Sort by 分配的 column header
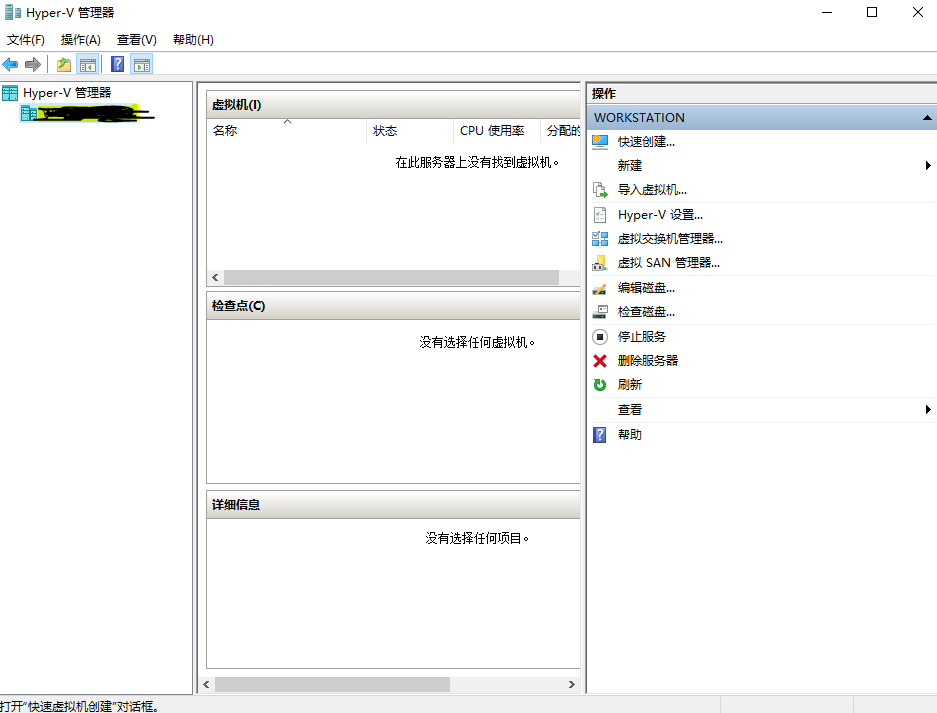Screen dimensions: 937x713 click(x=560, y=130)
